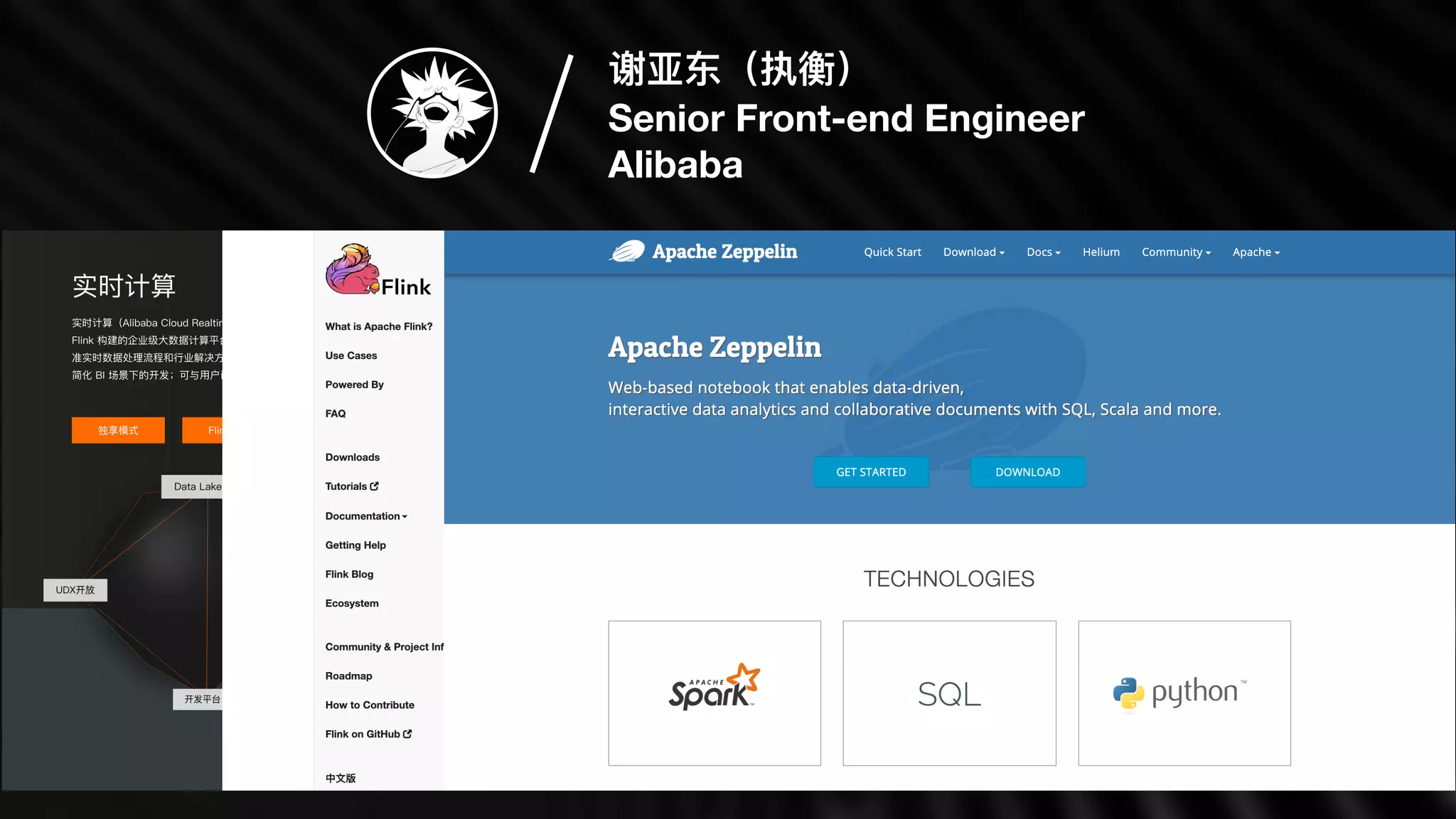The image size is (1456, 819).
Task: Expand the Apache dropdown in Zeppelin navbar
Action: tap(1256, 252)
